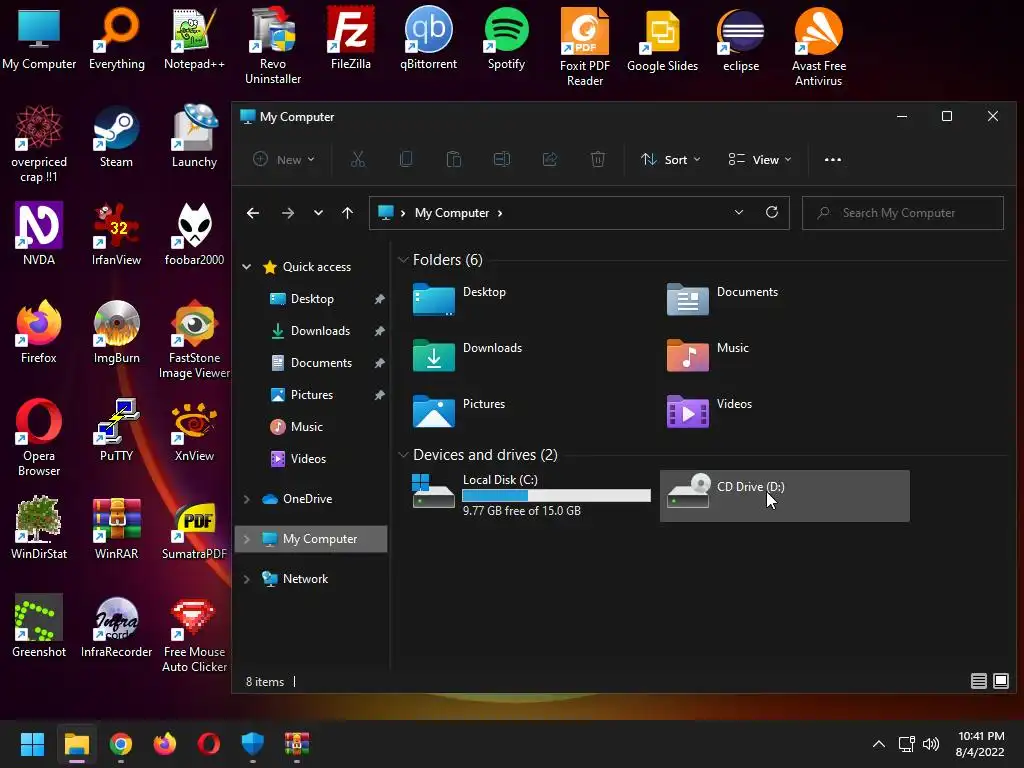Click the Delete trash icon

click(598, 159)
